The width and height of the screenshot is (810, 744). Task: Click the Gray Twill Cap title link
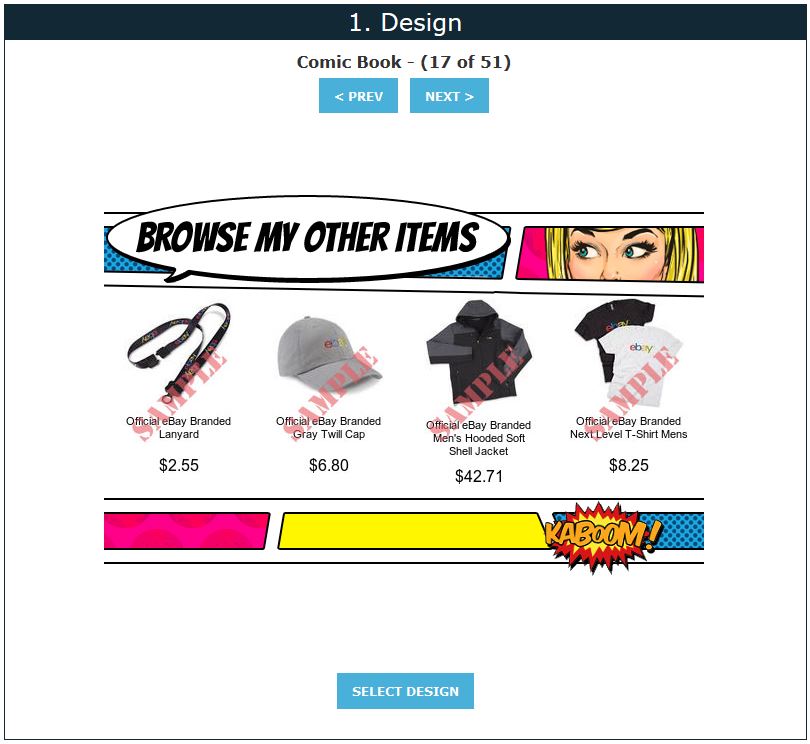[329, 428]
